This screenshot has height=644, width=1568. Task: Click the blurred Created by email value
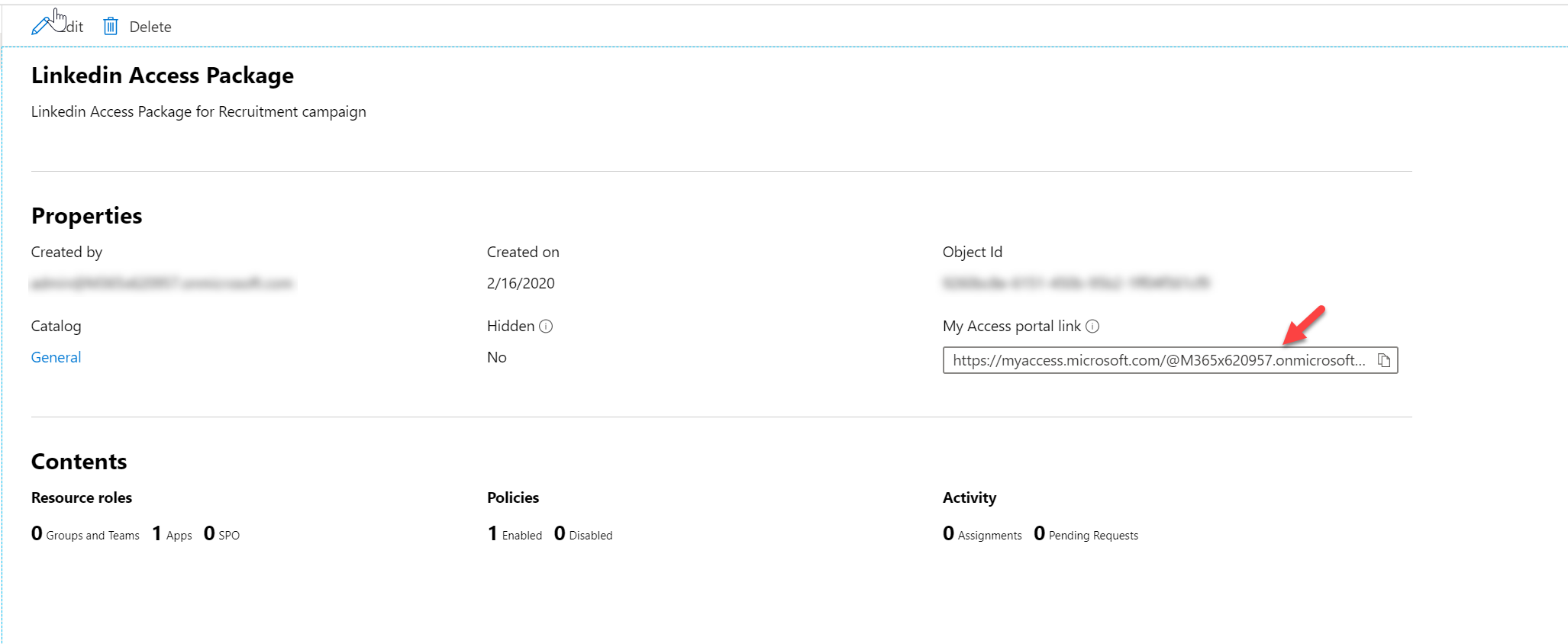coord(162,283)
